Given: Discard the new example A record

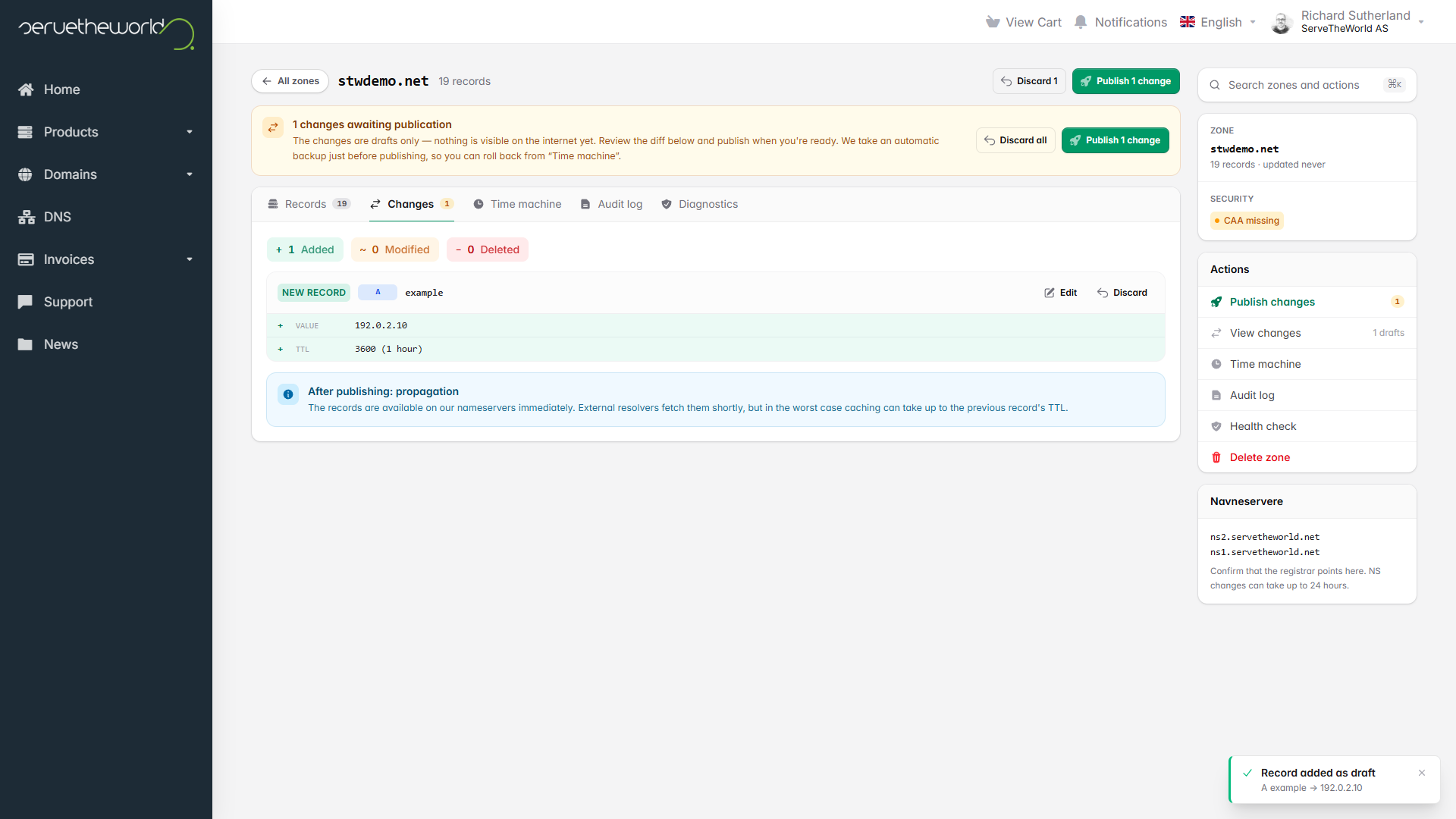Looking at the screenshot, I should click(x=1122, y=293).
